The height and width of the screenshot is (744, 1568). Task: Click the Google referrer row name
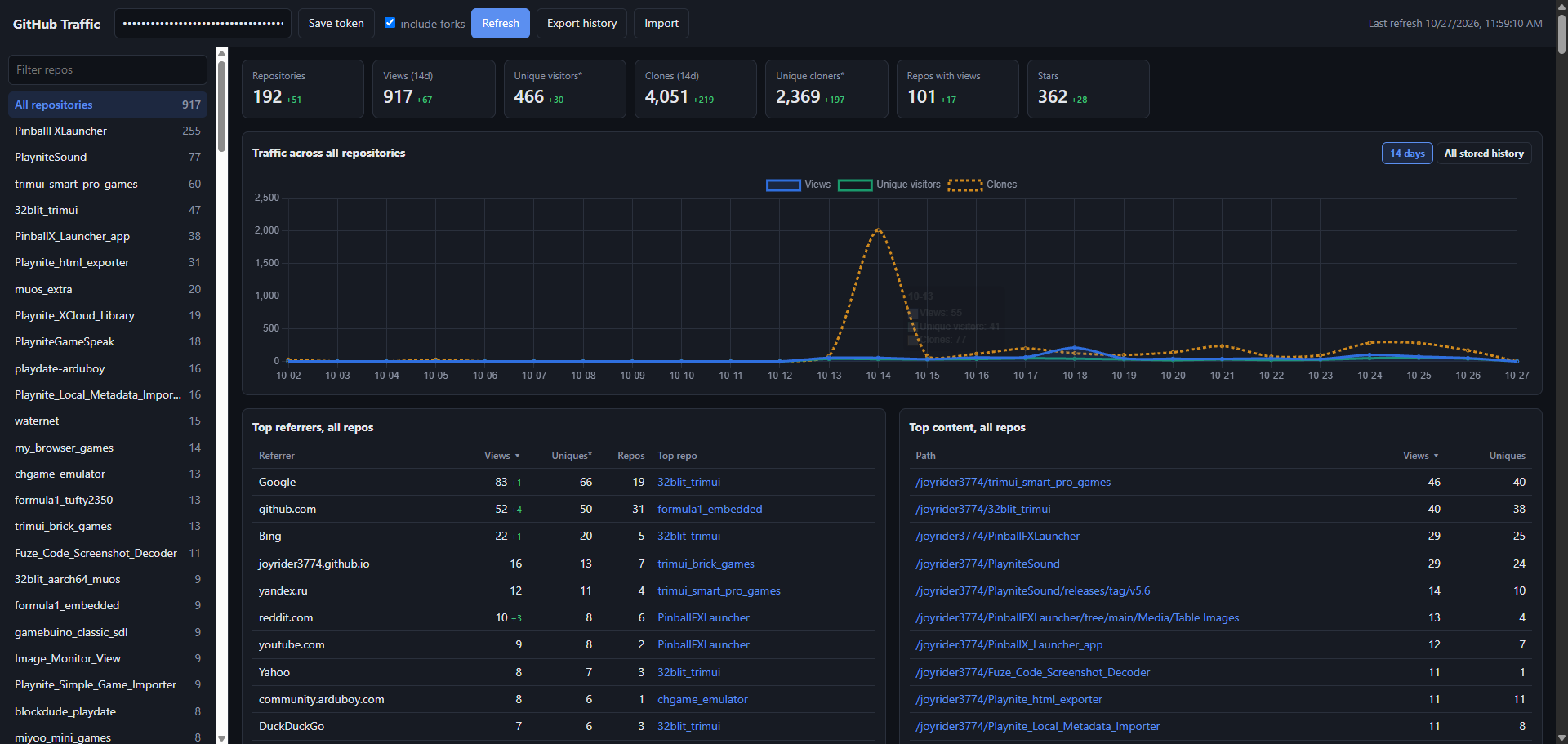[278, 482]
